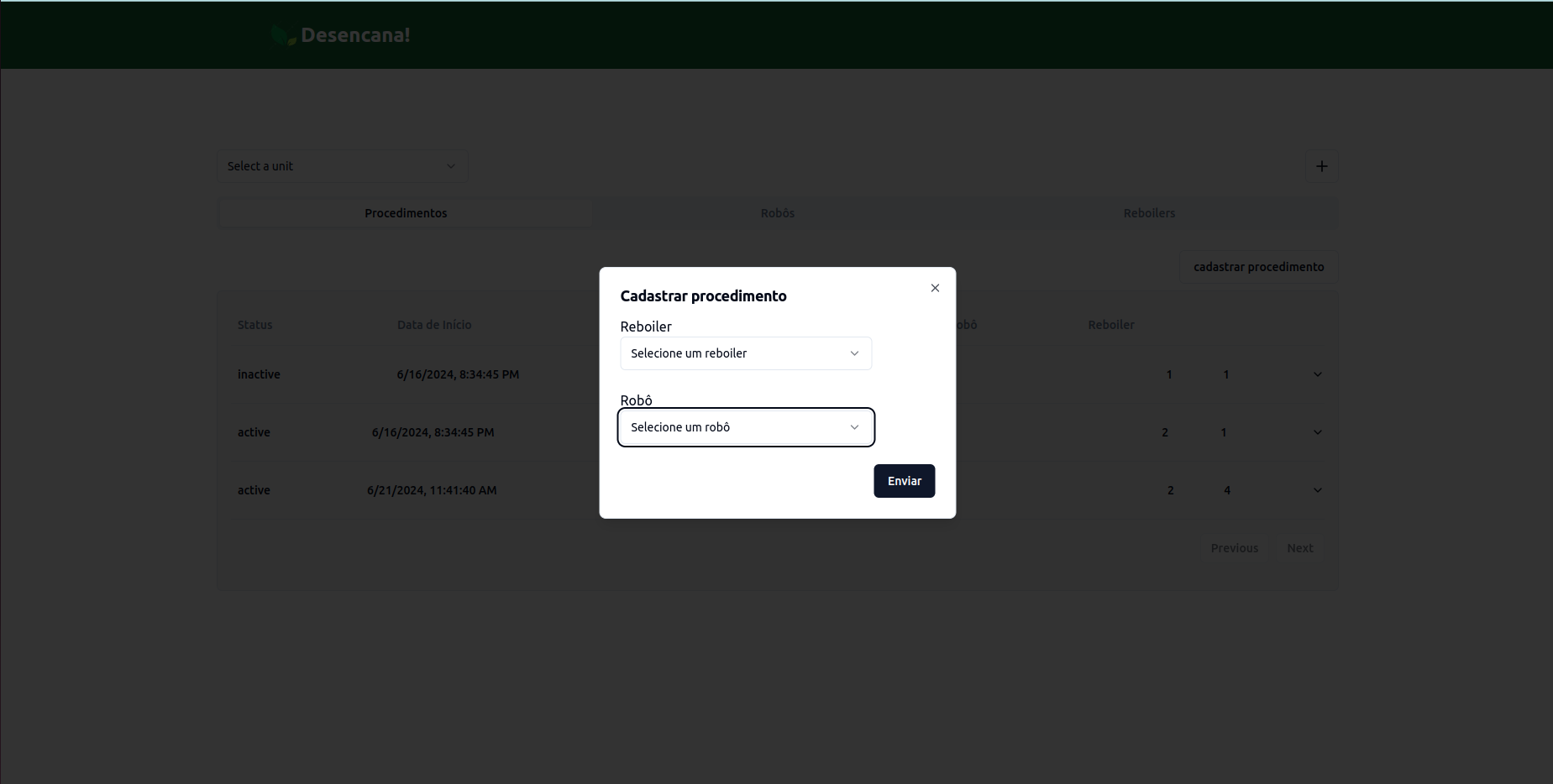Switch to the Robôs tab
1553x784 pixels.
point(778,213)
